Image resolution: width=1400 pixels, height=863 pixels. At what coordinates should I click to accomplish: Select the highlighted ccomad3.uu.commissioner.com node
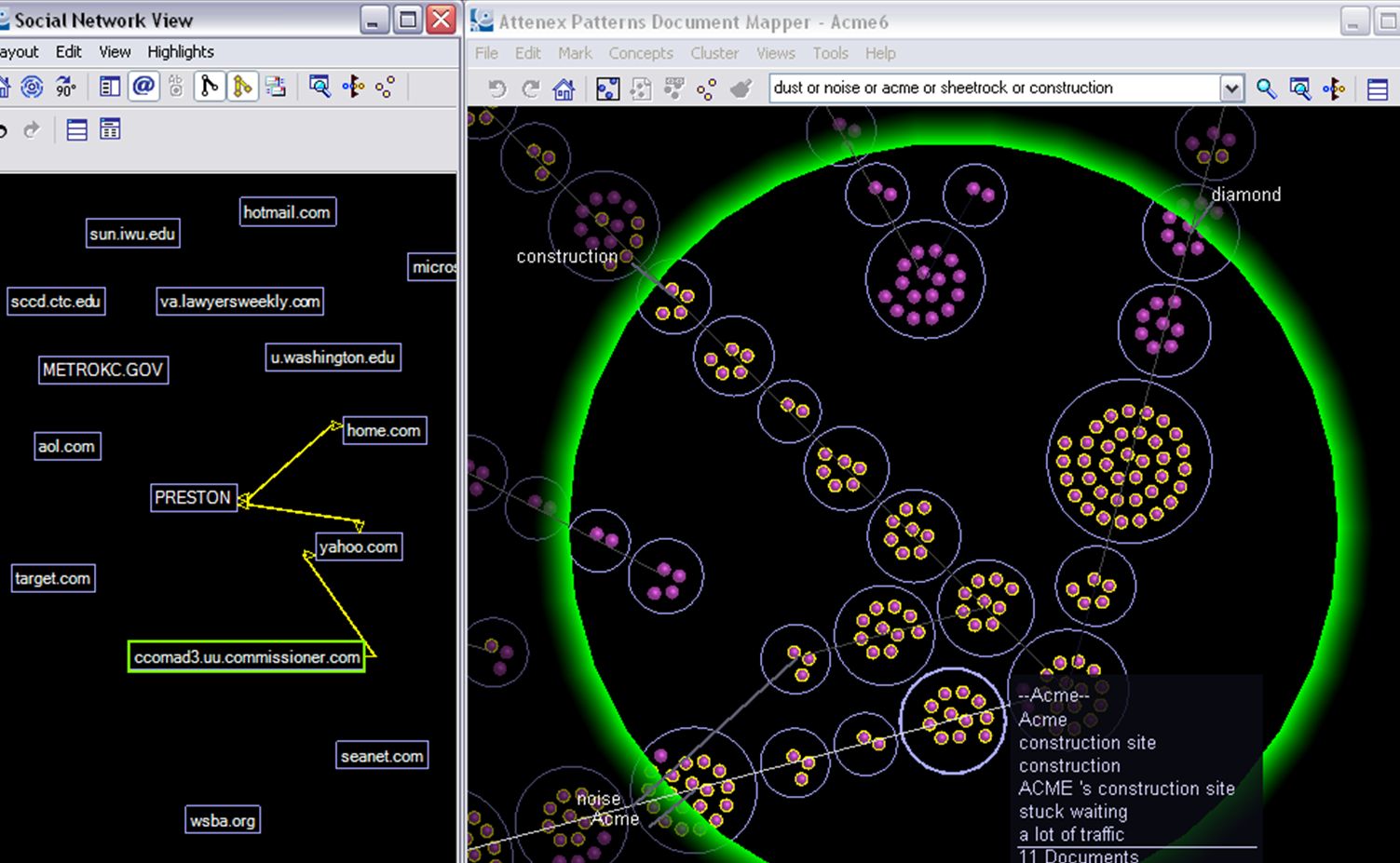[247, 657]
